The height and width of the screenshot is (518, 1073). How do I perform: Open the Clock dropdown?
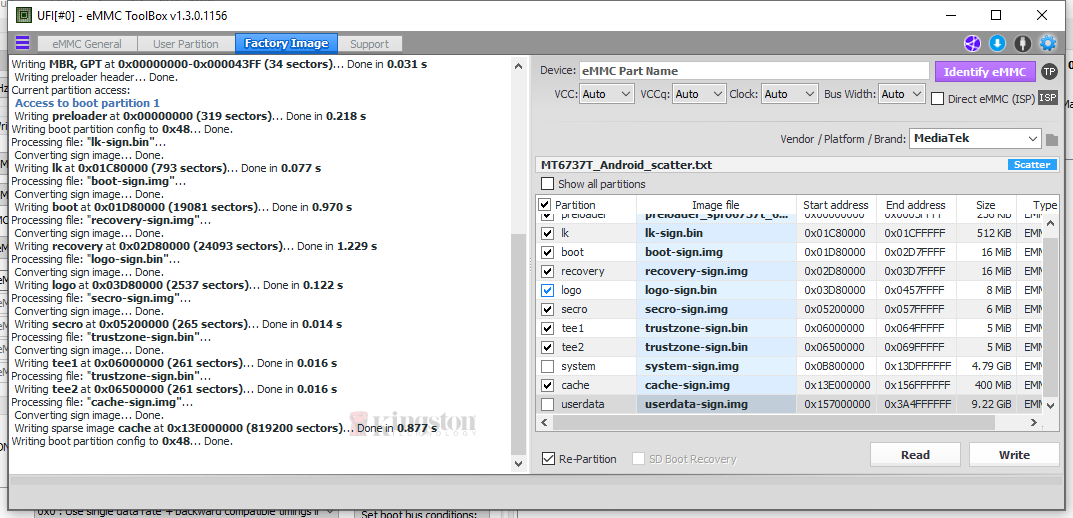point(790,94)
